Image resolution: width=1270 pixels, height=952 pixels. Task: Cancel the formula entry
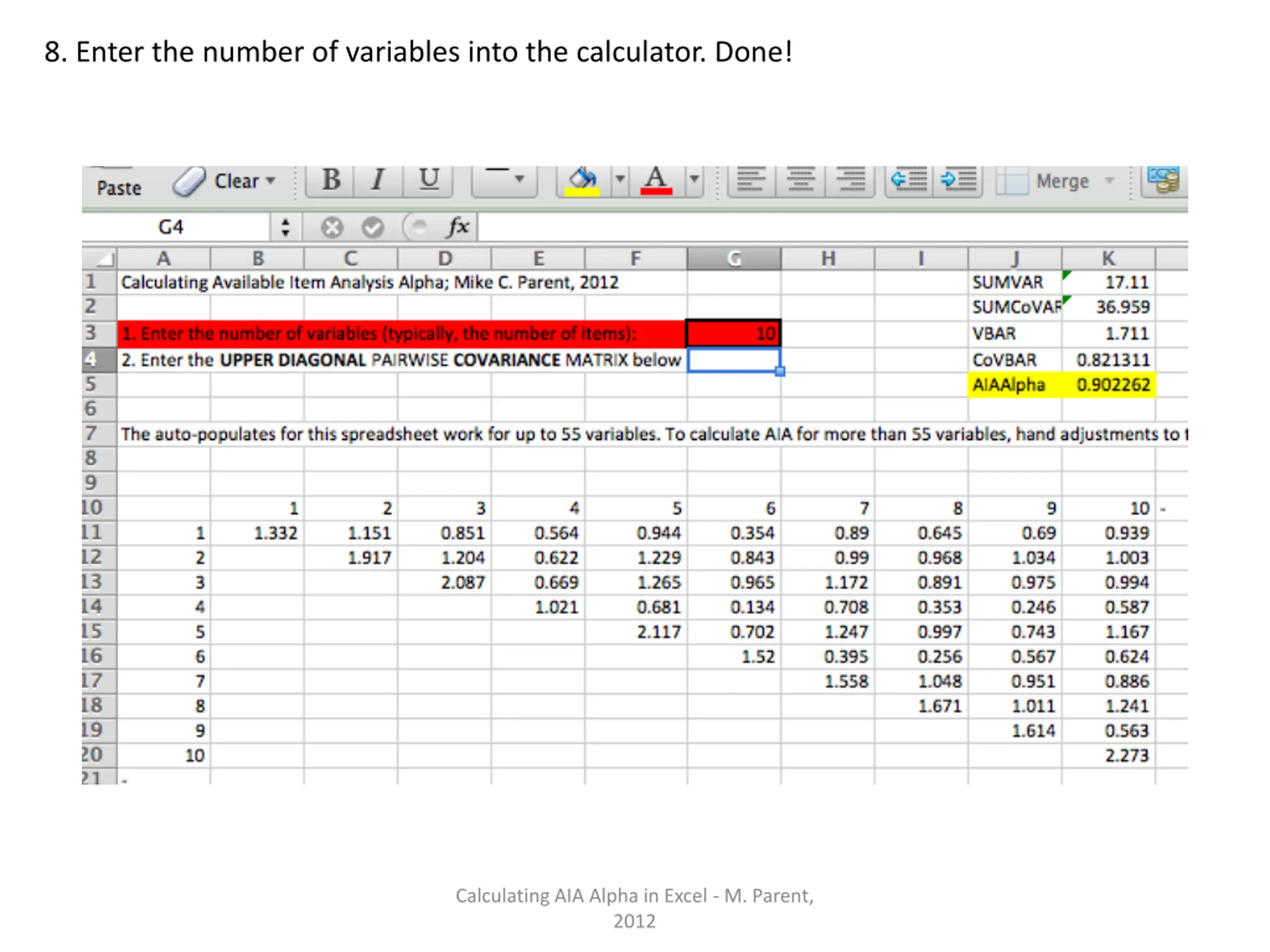(x=332, y=228)
